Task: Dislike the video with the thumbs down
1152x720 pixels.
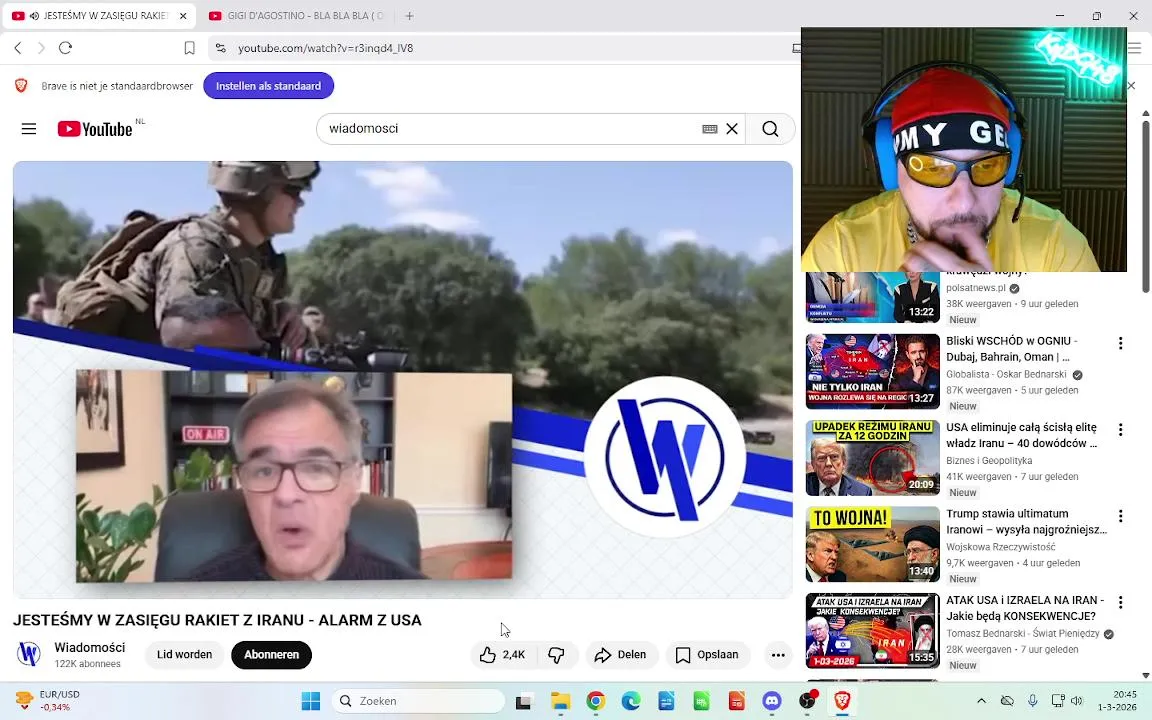Action: tap(557, 655)
